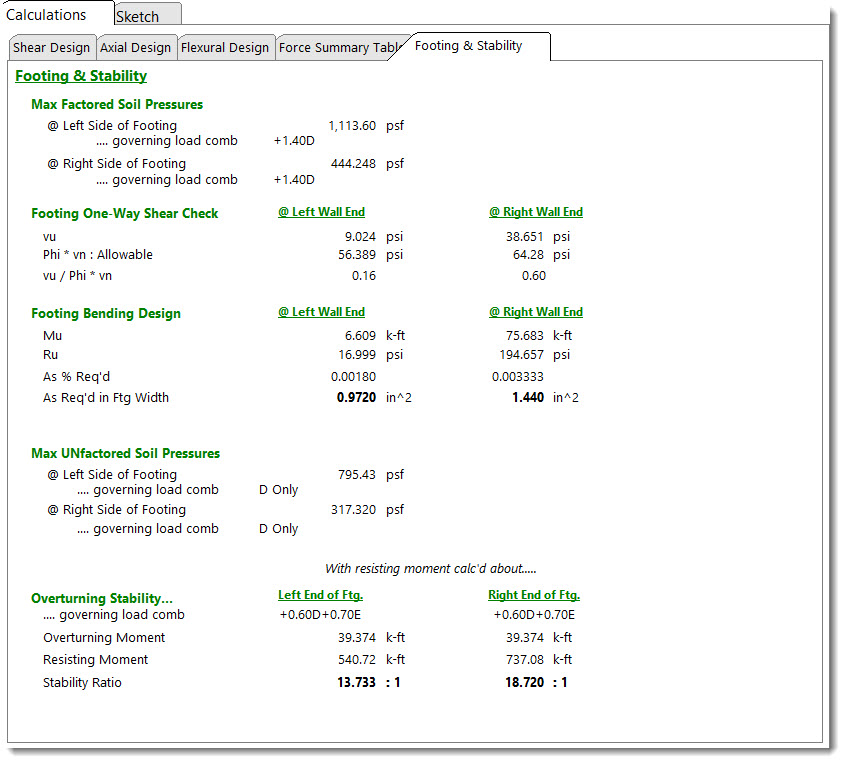
Task: Open the Sketch tab
Action: pyautogui.click(x=138, y=16)
